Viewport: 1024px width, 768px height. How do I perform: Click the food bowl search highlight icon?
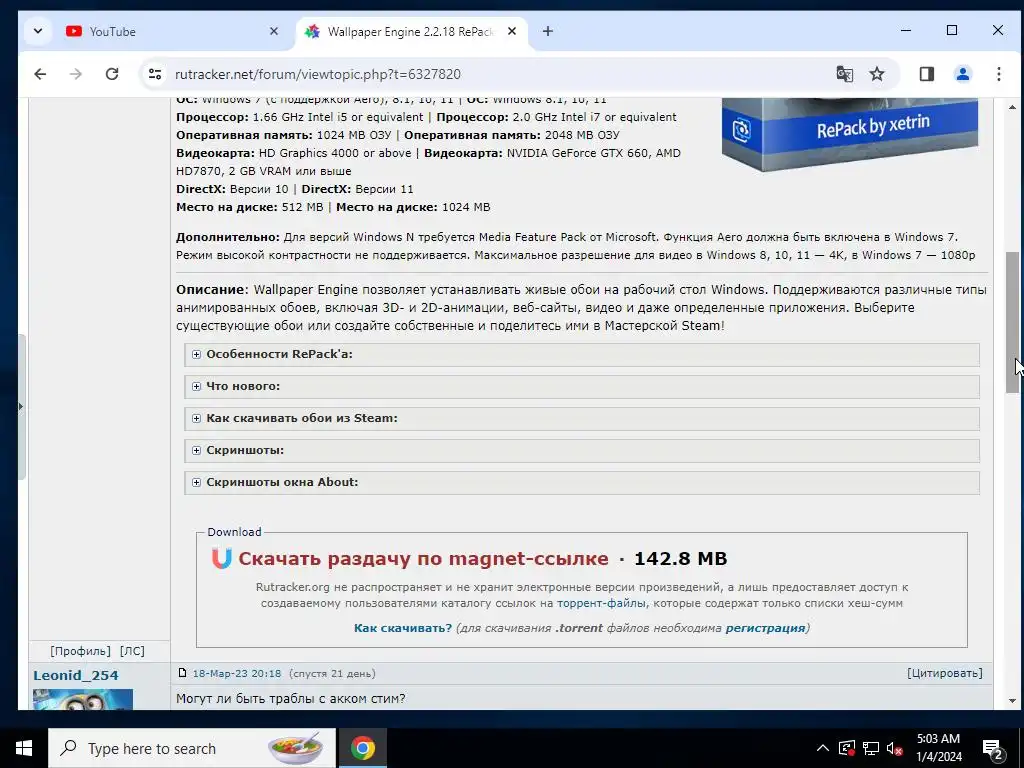click(x=295, y=748)
